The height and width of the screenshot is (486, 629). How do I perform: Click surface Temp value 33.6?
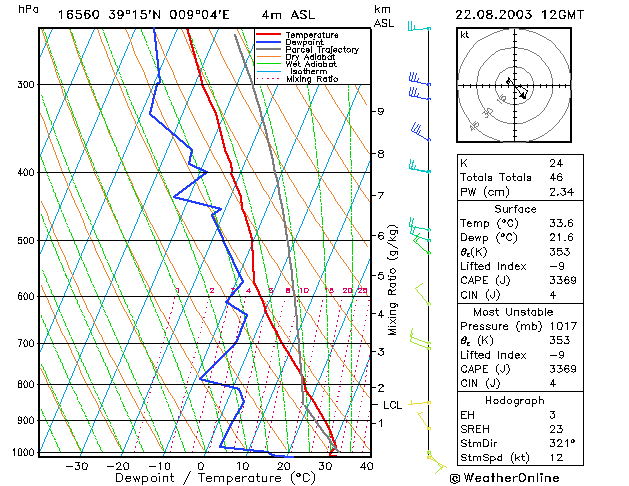[x=562, y=223]
